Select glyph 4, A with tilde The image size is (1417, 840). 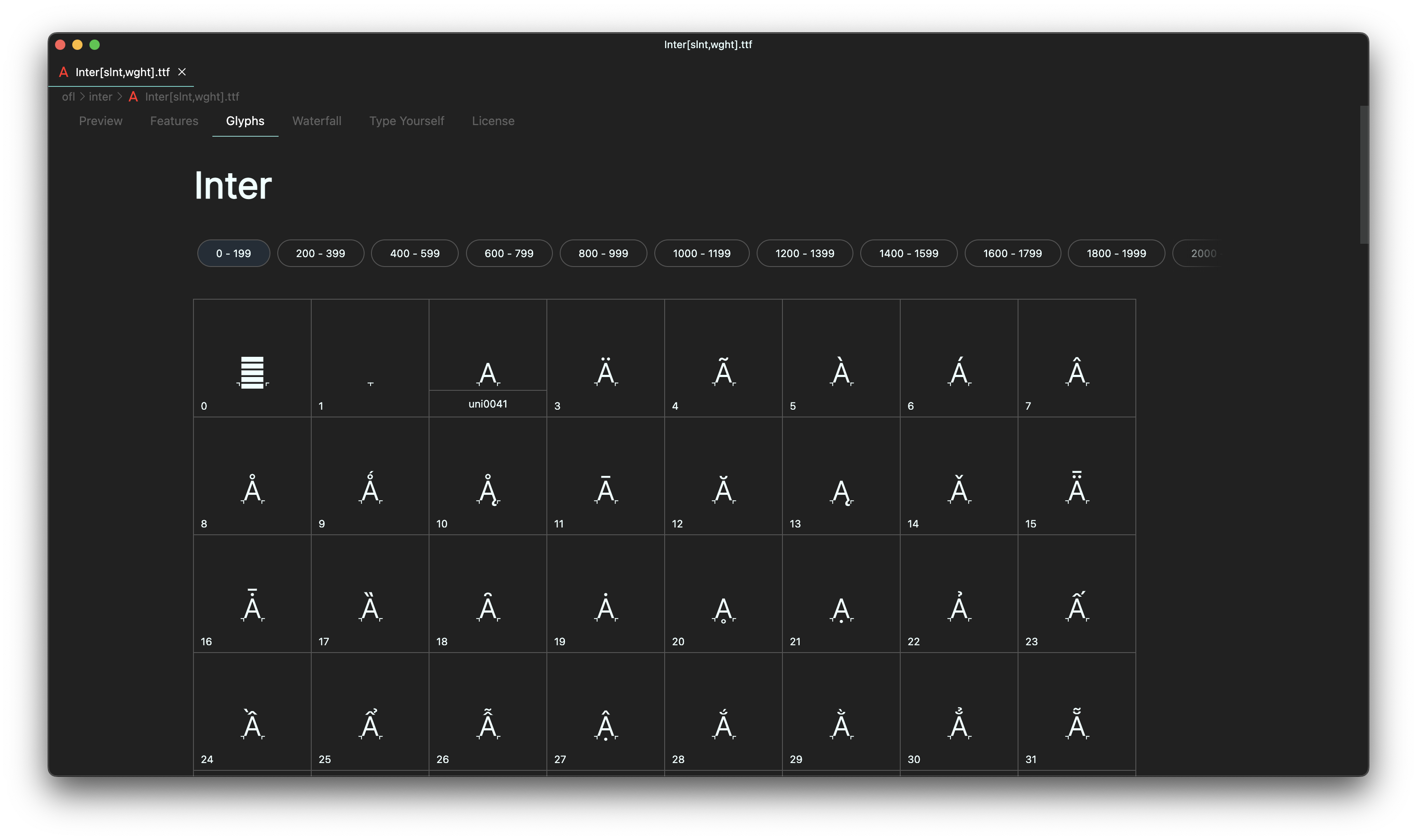point(723,358)
